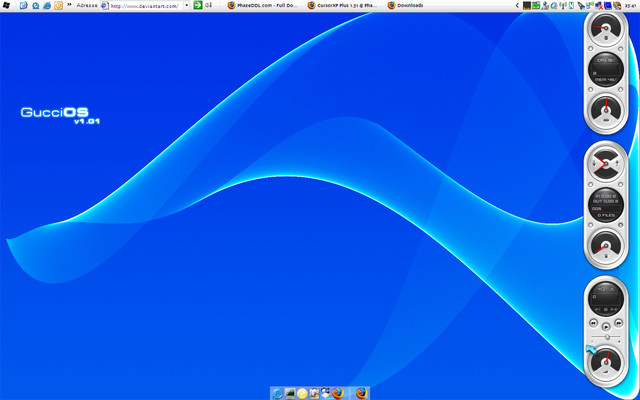The height and width of the screenshot is (400, 640).
Task: Open the running Firefox icon at dock's right end
Action: 362,393
